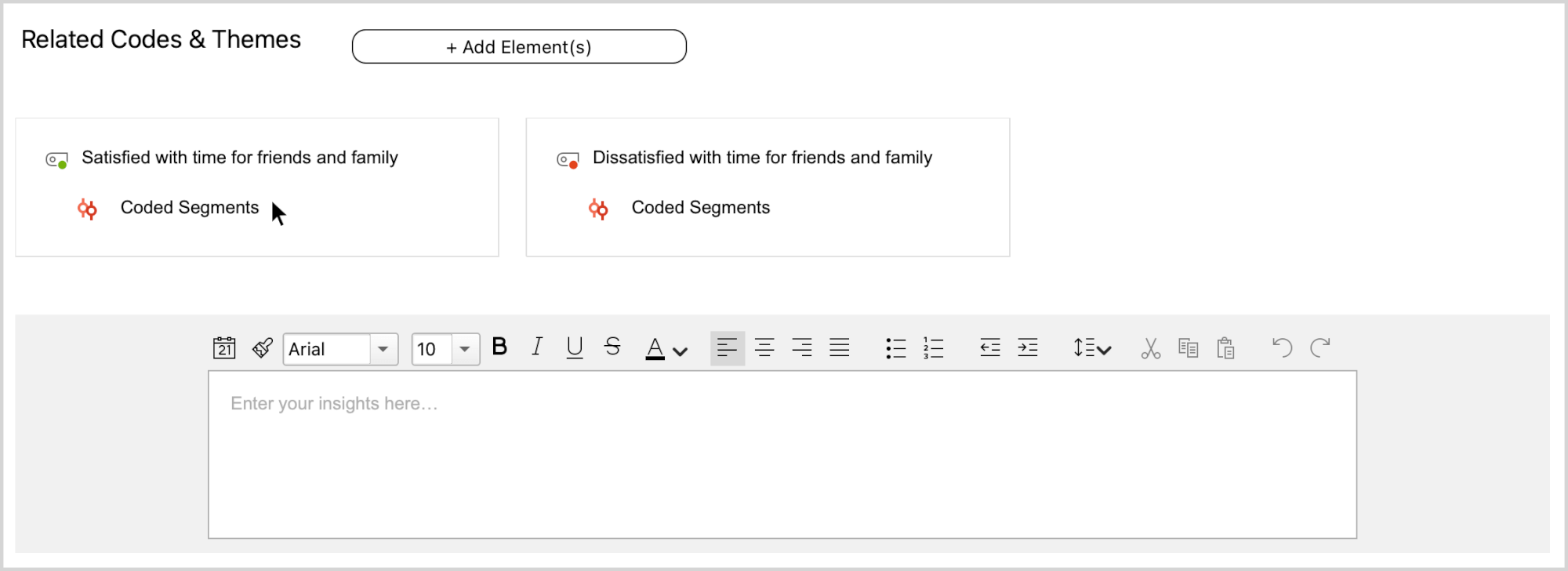
Task: Center align the text
Action: click(764, 347)
